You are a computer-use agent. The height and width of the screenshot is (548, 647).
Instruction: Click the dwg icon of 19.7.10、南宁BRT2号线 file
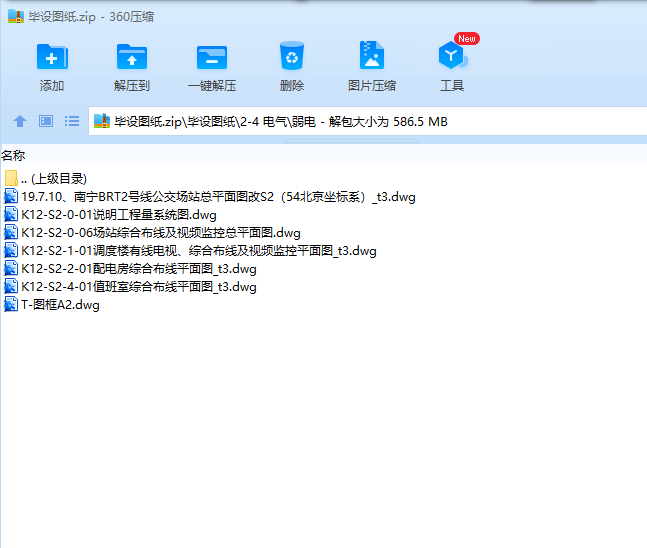(x=11, y=196)
